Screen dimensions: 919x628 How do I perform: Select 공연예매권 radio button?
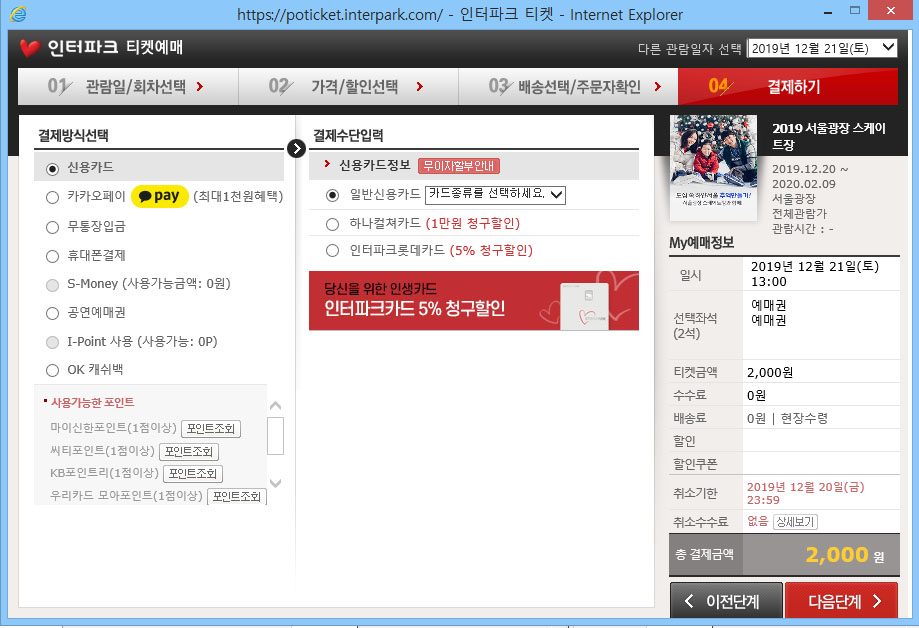[52, 313]
